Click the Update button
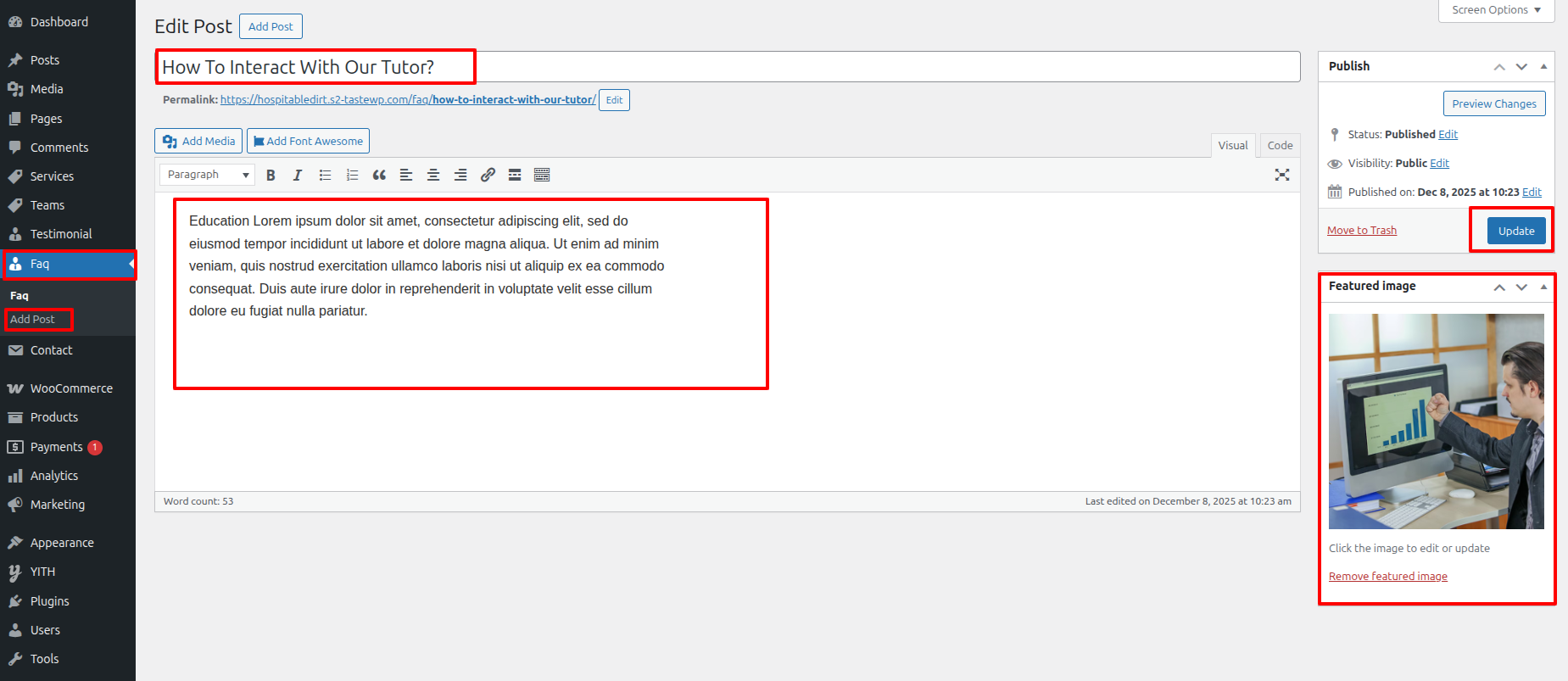Image resolution: width=1568 pixels, height=681 pixels. point(1515,231)
